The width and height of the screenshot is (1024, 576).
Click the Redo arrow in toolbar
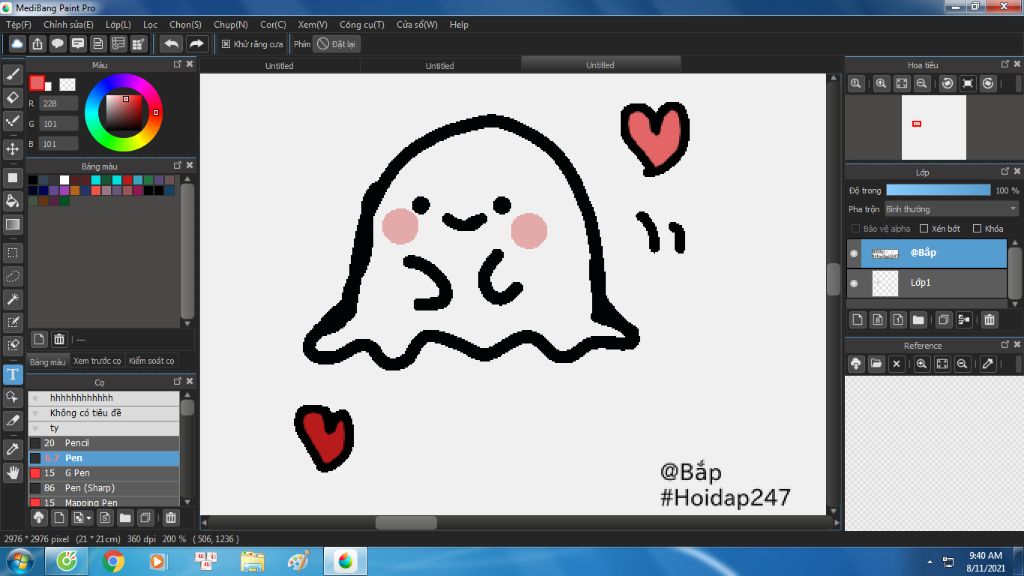coord(196,44)
